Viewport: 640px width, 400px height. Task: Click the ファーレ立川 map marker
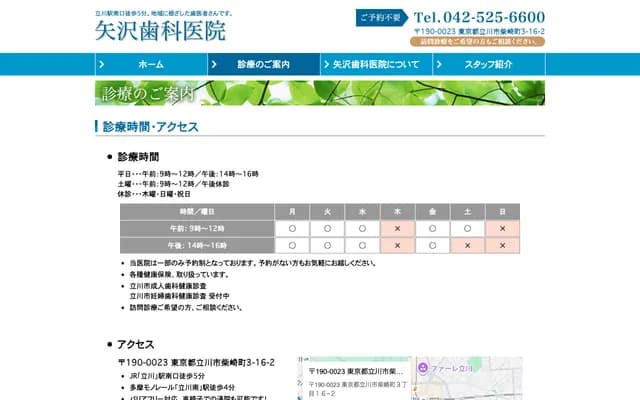tap(423, 368)
